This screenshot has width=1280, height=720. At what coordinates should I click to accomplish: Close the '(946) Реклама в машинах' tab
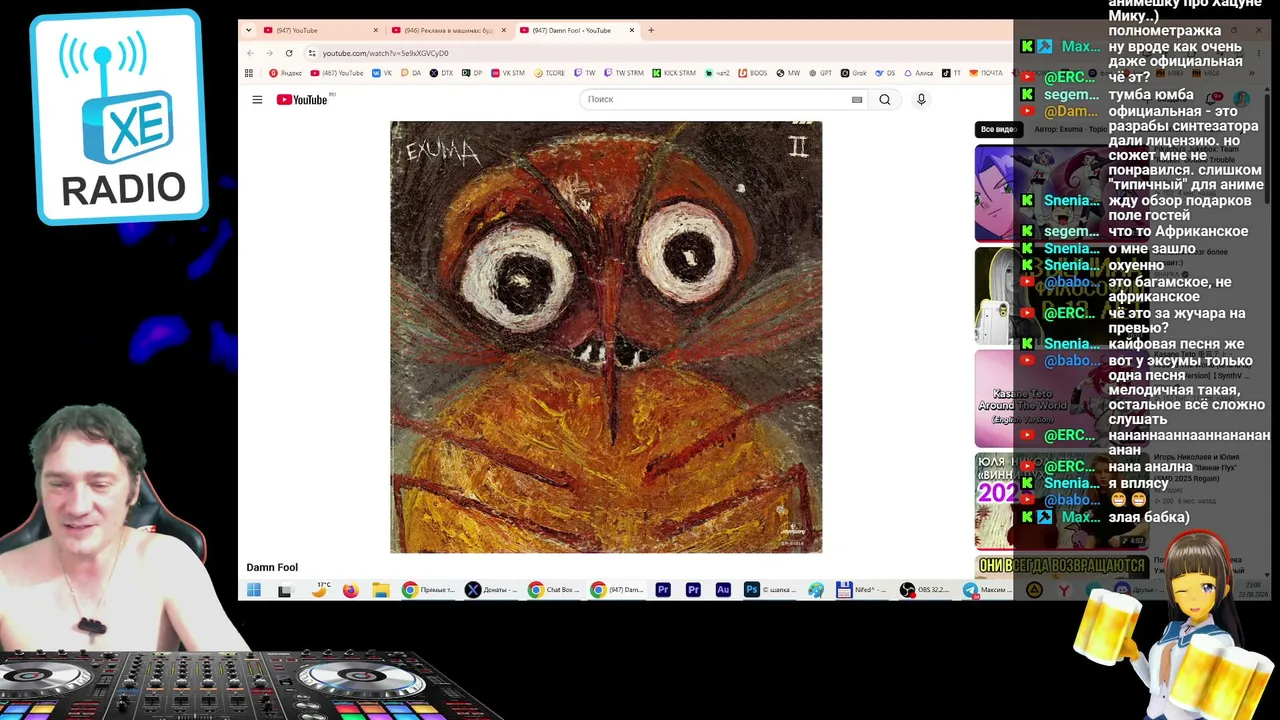click(503, 30)
